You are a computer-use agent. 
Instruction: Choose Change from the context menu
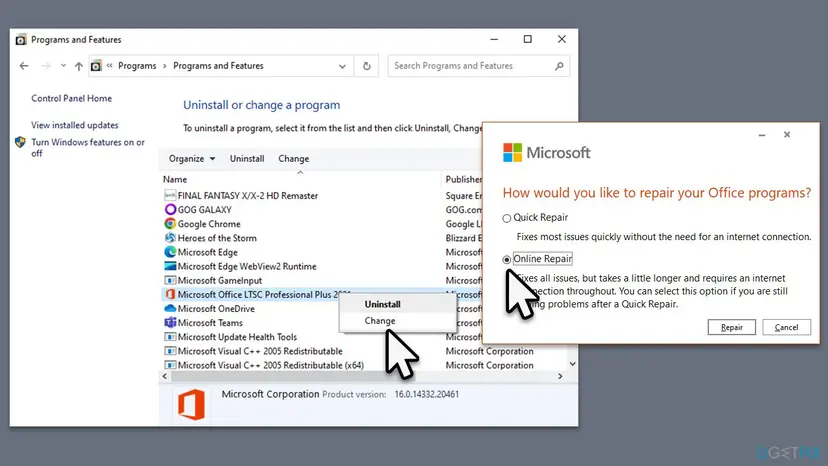click(380, 321)
